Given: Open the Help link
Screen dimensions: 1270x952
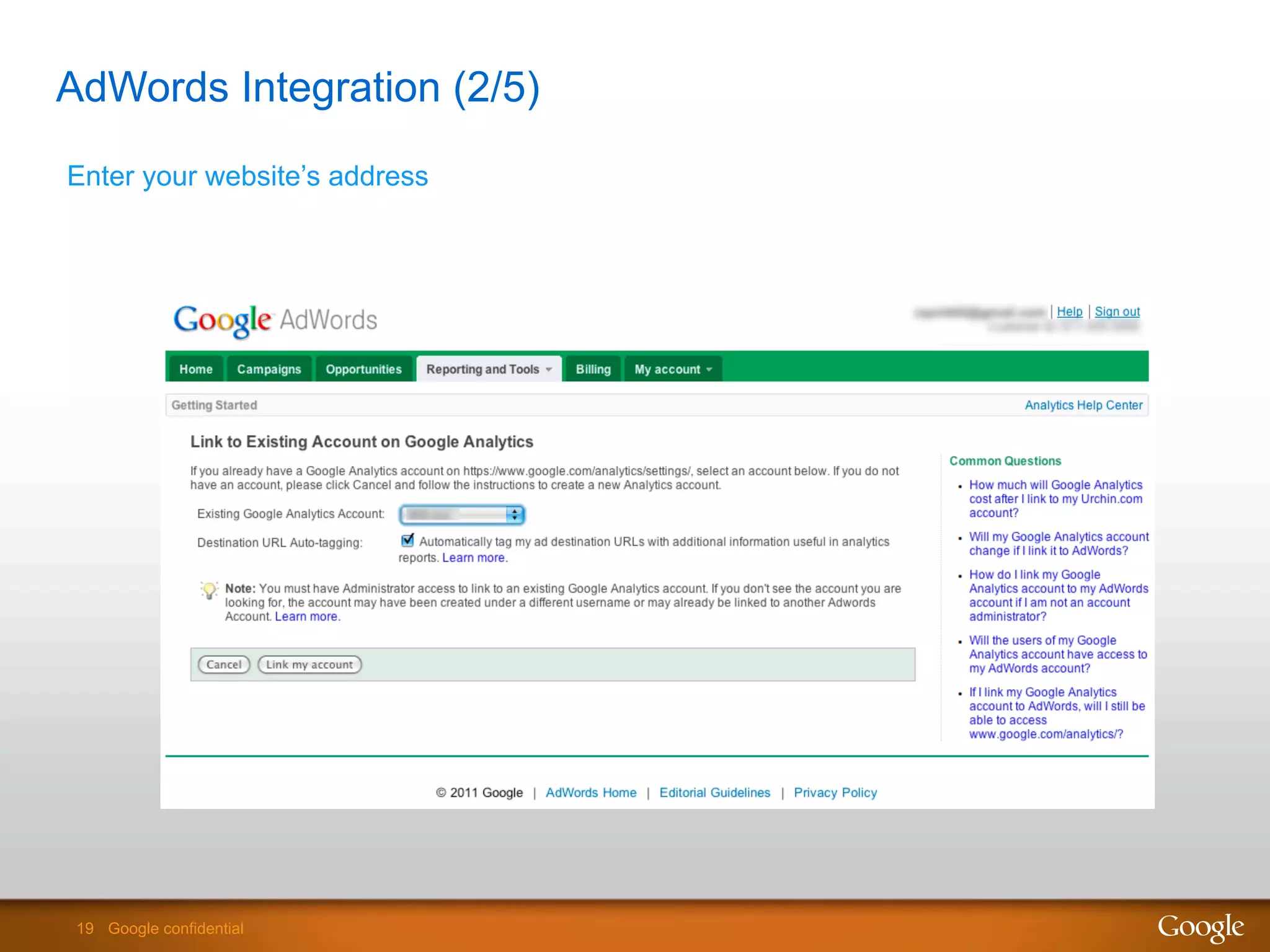Looking at the screenshot, I should click(x=1070, y=312).
